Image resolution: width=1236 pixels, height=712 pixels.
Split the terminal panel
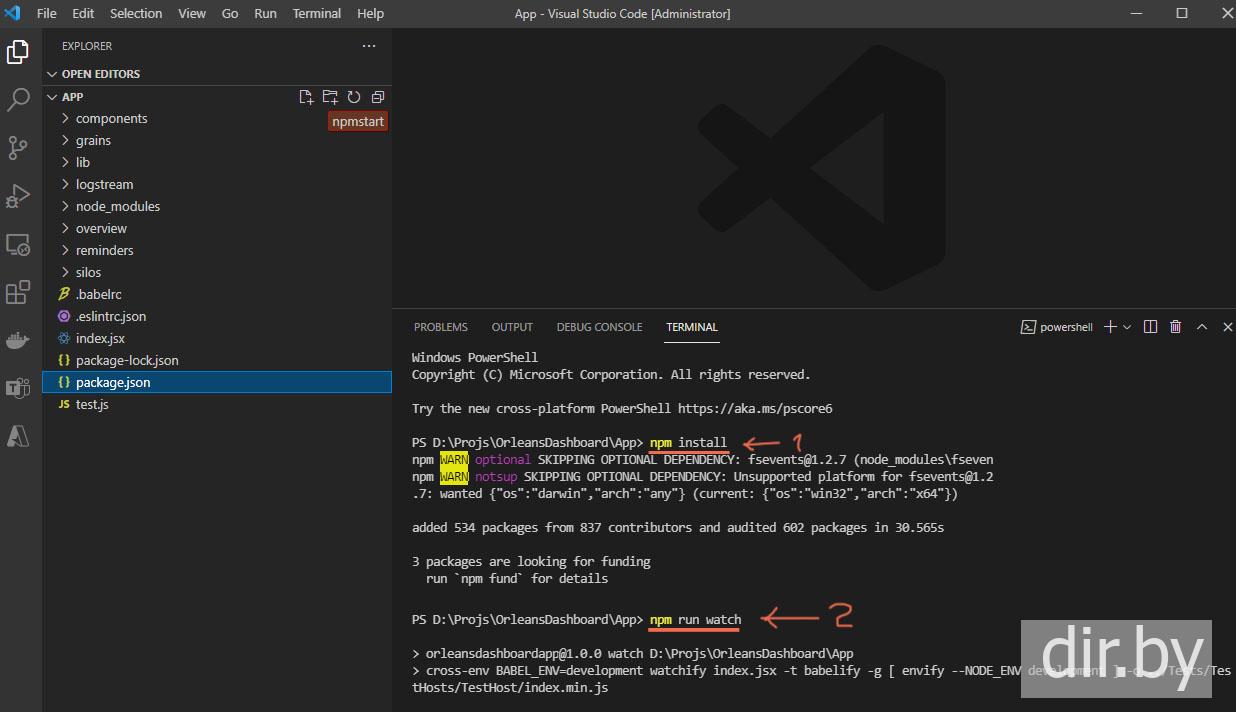[1151, 327]
